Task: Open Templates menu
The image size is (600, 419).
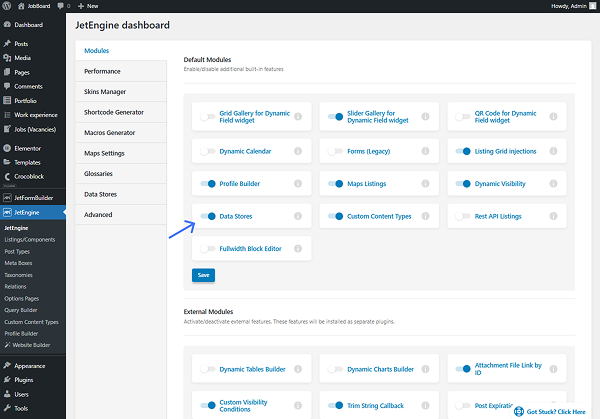Action: (x=33, y=162)
